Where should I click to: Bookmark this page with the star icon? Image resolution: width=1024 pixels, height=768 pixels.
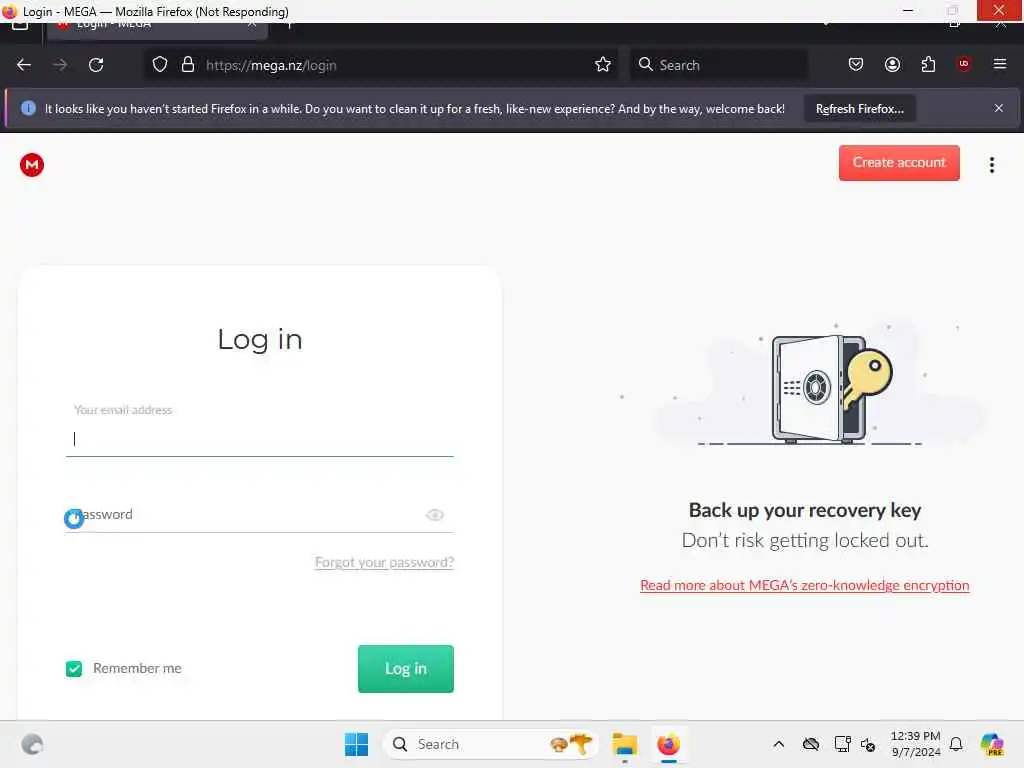click(x=603, y=65)
